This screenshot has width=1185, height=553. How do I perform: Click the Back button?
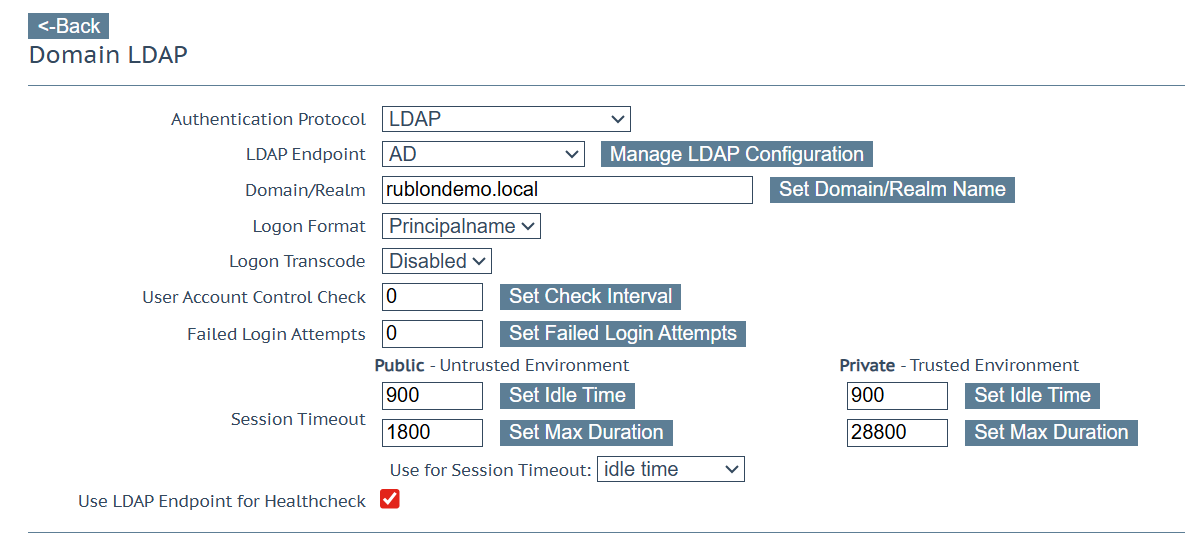(68, 26)
